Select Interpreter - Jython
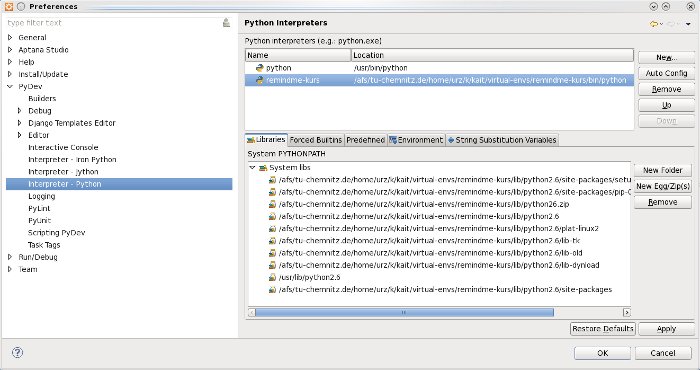 [x=63, y=171]
